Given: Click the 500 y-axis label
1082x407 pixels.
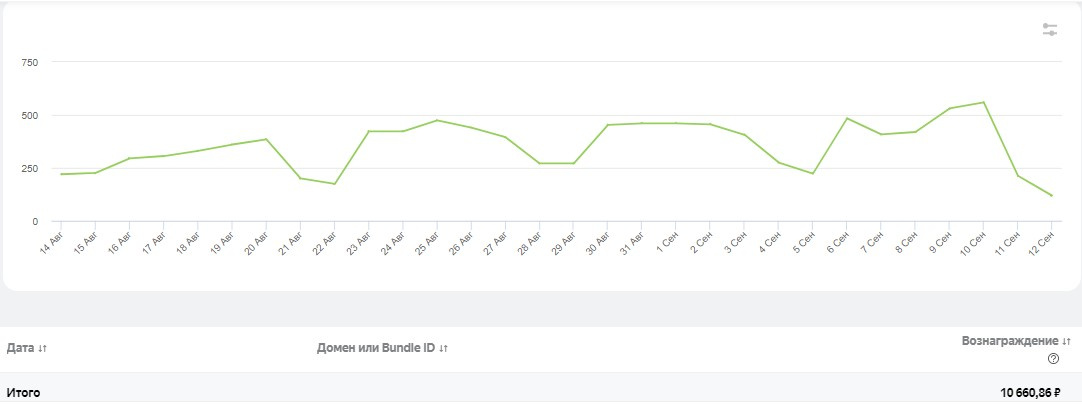Looking at the screenshot, I should tap(29, 115).
